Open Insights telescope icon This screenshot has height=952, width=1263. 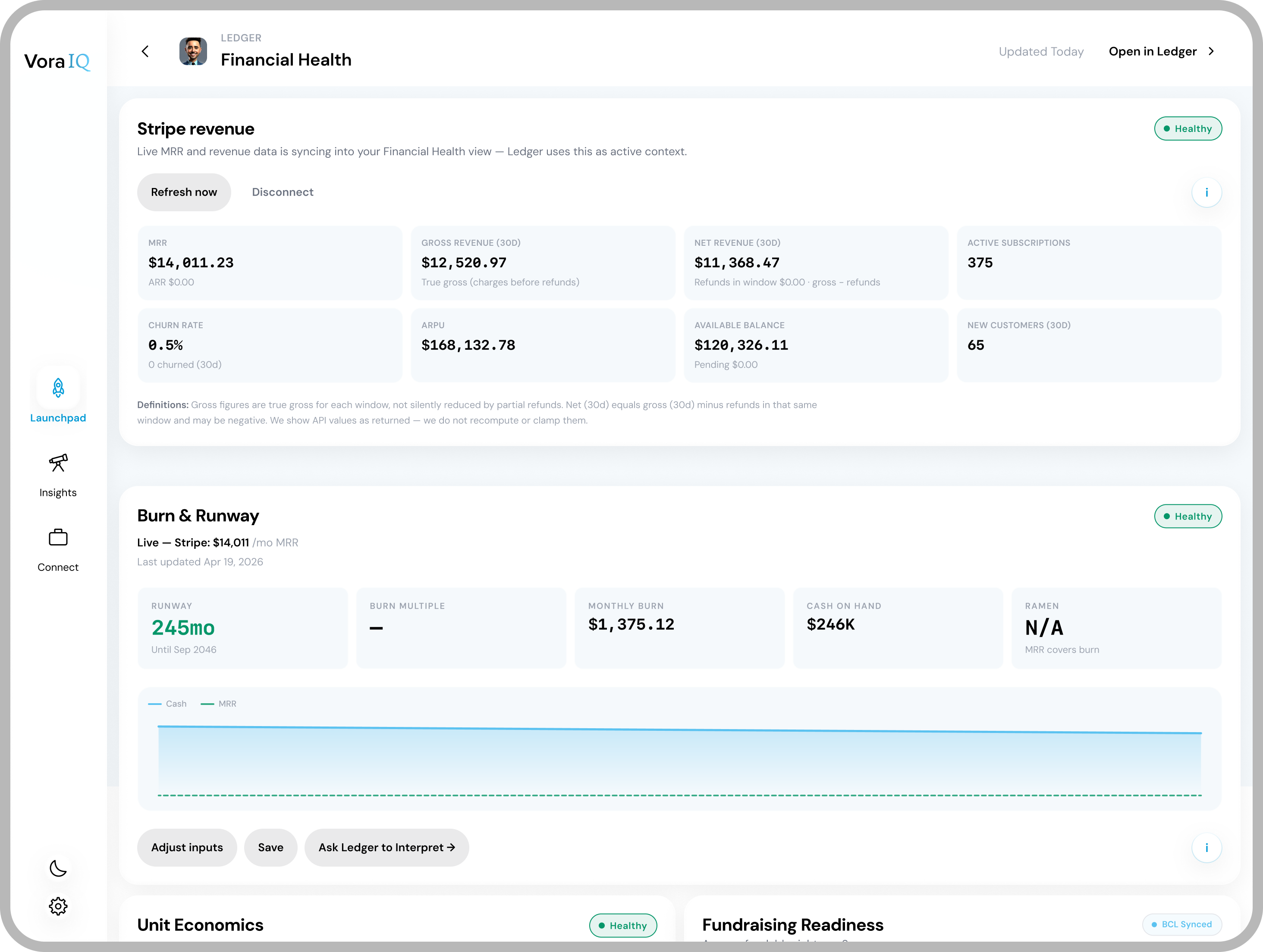(58, 463)
